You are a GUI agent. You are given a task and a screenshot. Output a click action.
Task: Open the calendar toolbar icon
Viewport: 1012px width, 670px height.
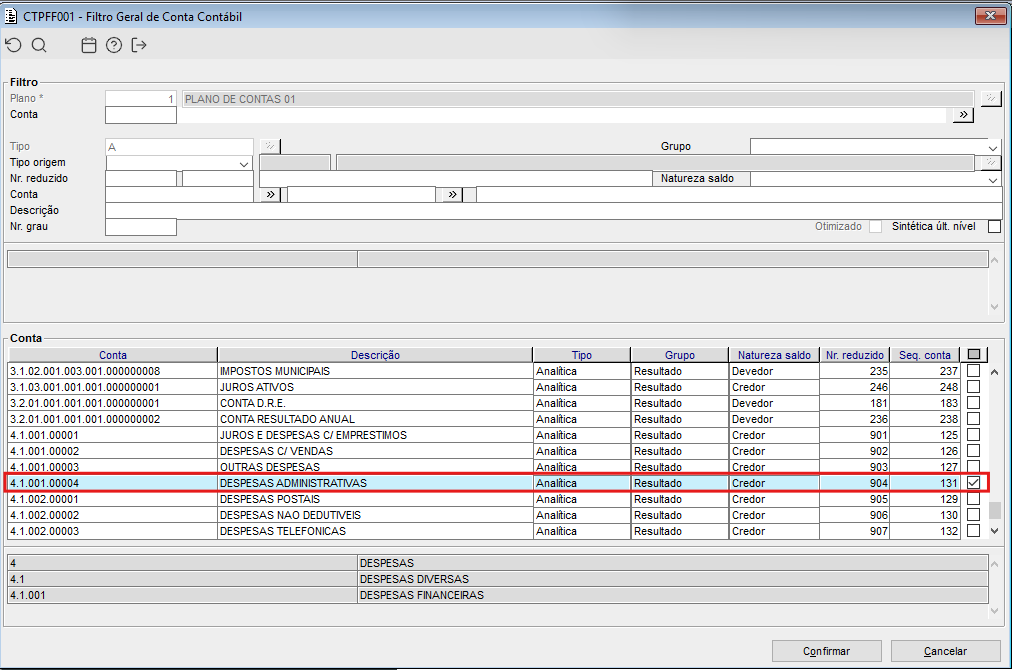point(89,45)
